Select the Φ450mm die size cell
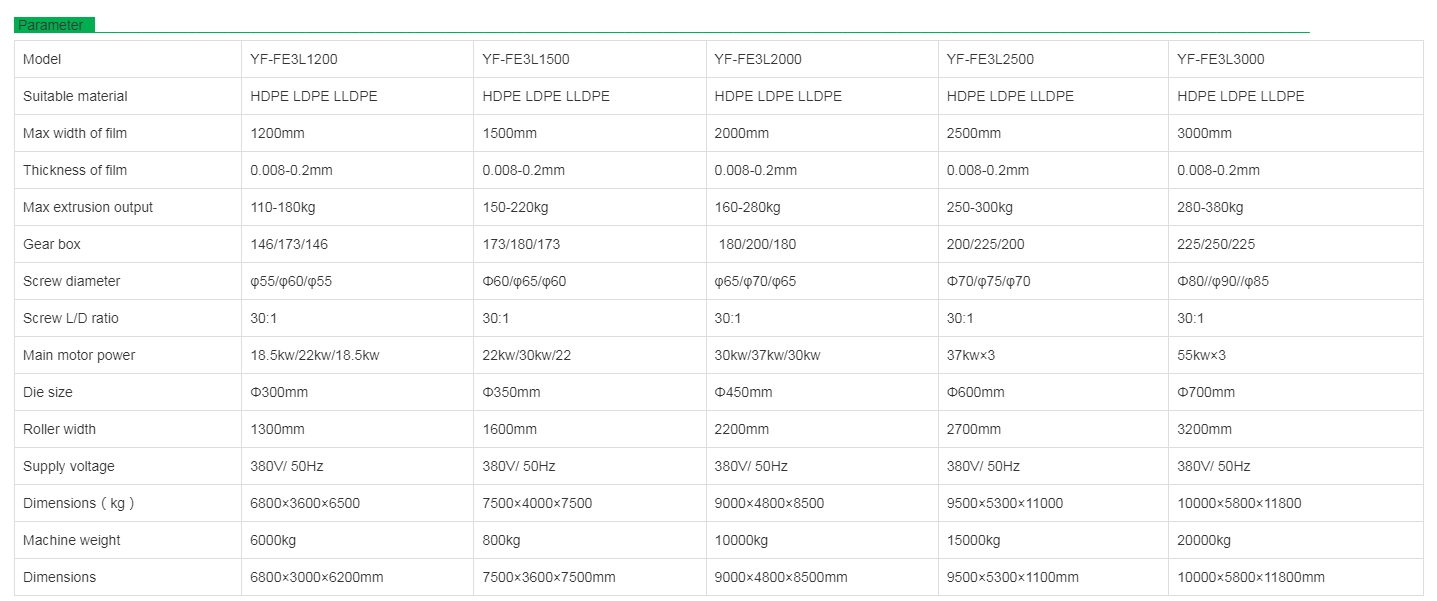Screen dimensions: 1437x601 pos(743,392)
